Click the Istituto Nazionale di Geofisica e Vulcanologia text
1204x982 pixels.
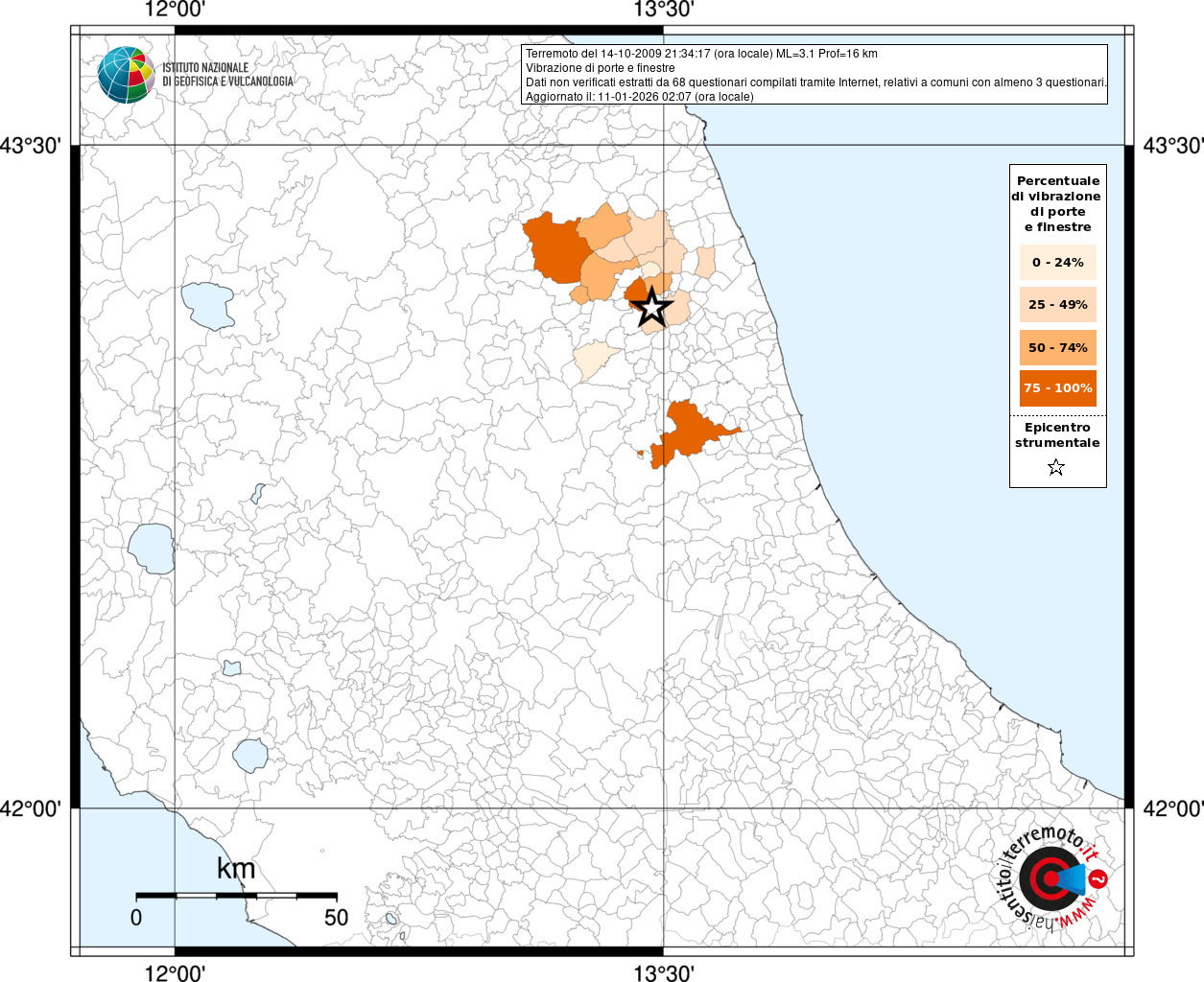(227, 75)
